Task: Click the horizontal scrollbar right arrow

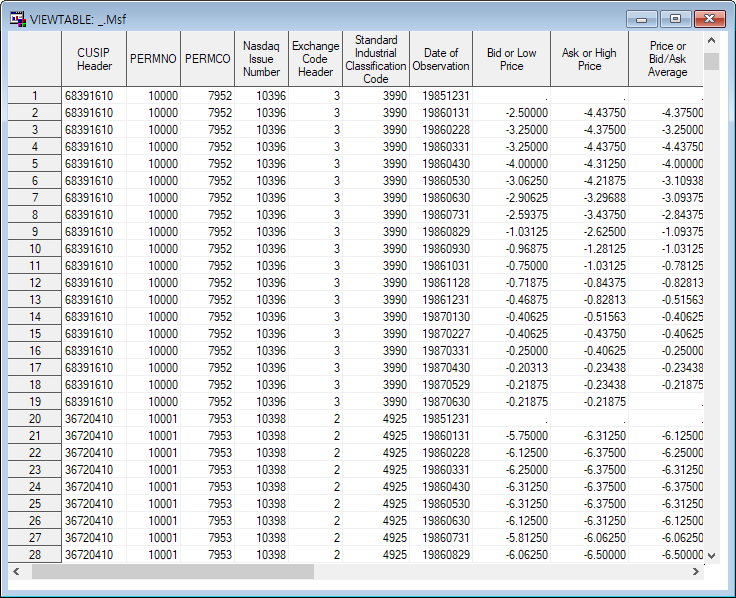Action: pos(696,572)
